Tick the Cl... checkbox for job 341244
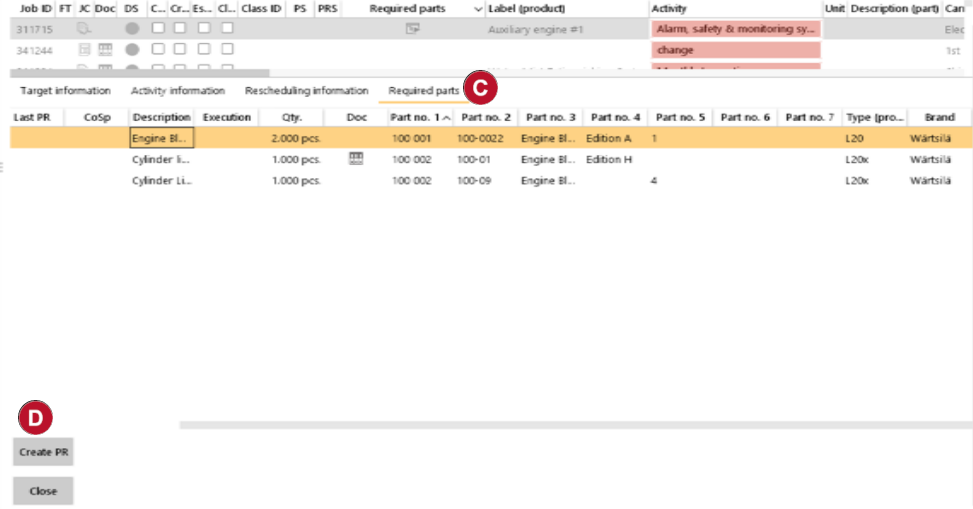The width and height of the screenshot is (973, 509). [228, 48]
